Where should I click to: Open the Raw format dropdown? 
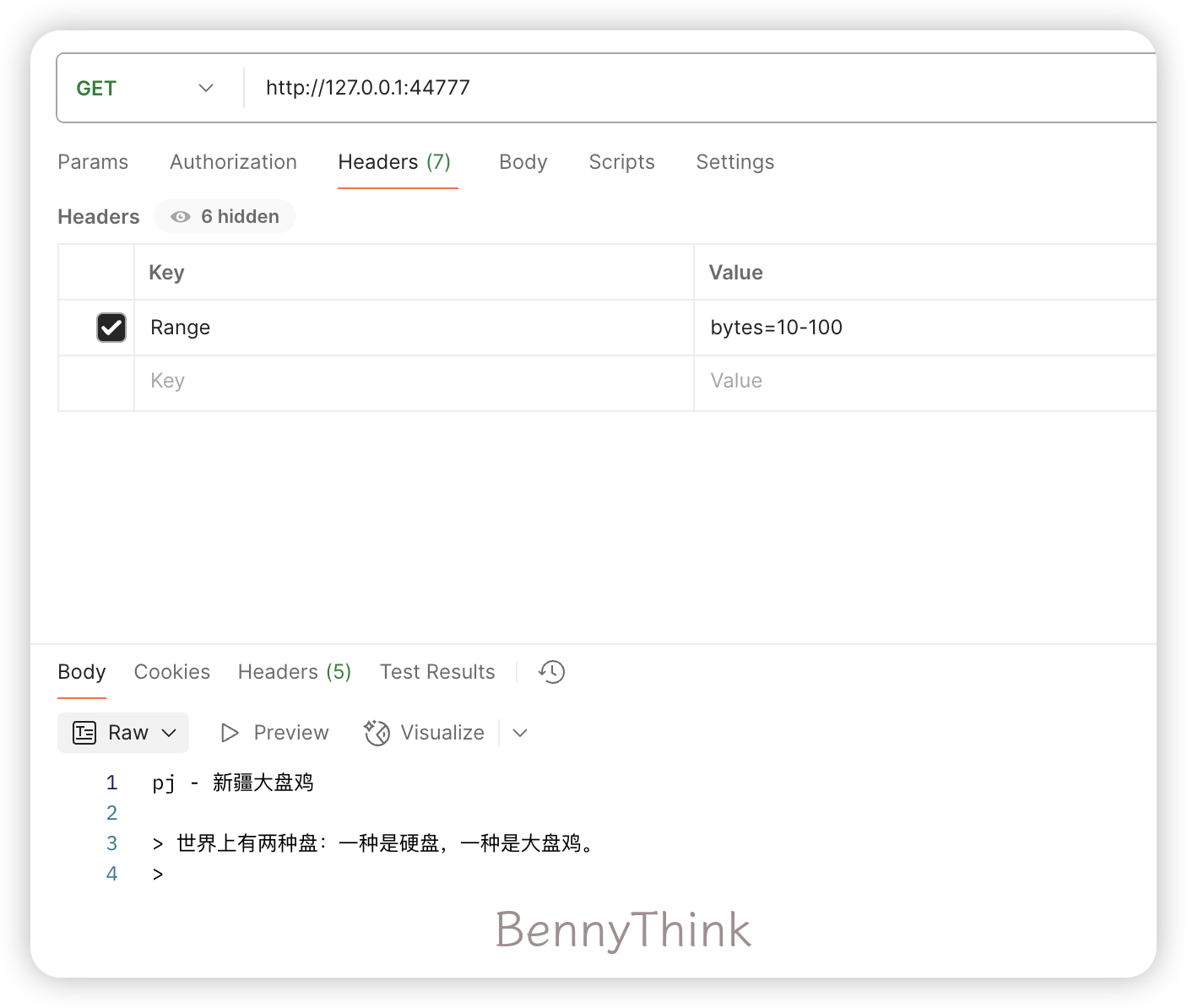123,733
